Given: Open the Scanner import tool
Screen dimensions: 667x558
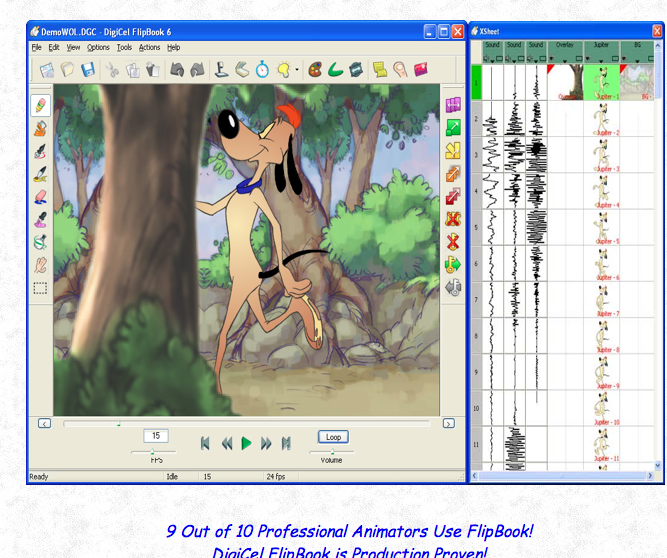Looking at the screenshot, I should tap(242, 69).
